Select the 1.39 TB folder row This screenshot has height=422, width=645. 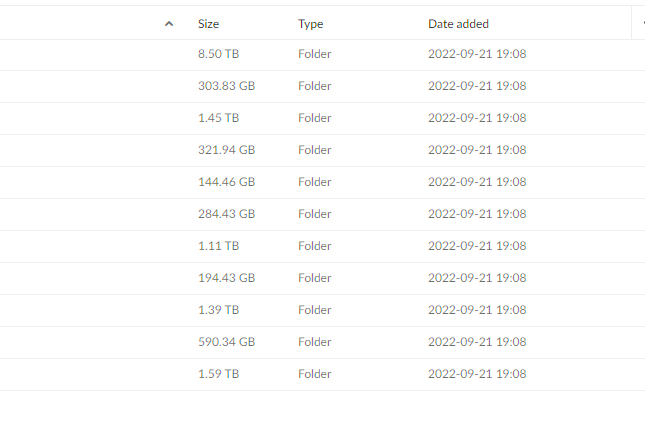(218, 310)
